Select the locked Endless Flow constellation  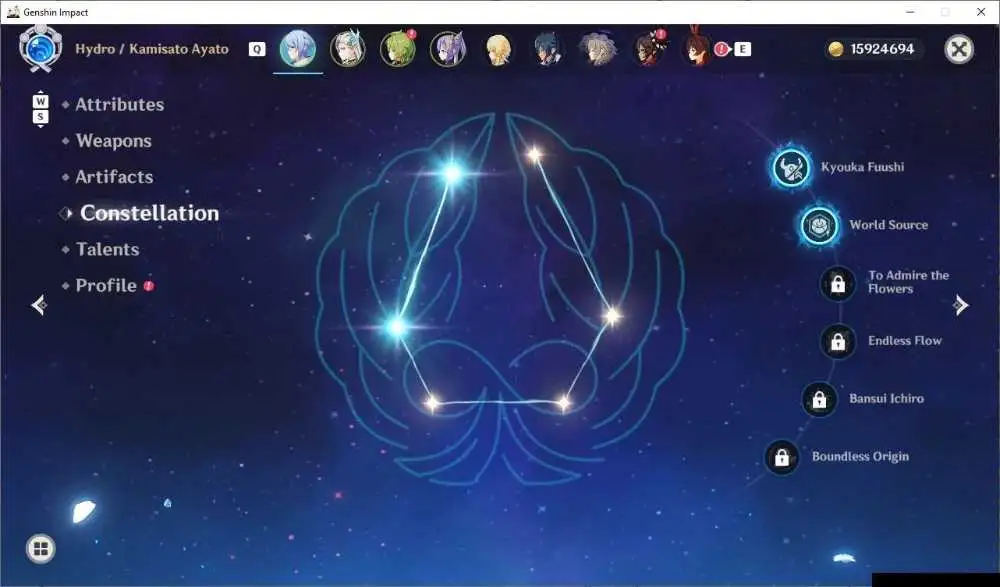point(837,341)
